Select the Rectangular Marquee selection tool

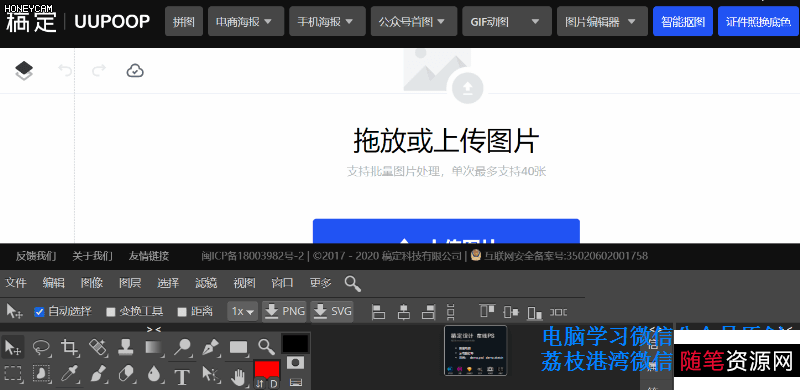pos(13,375)
